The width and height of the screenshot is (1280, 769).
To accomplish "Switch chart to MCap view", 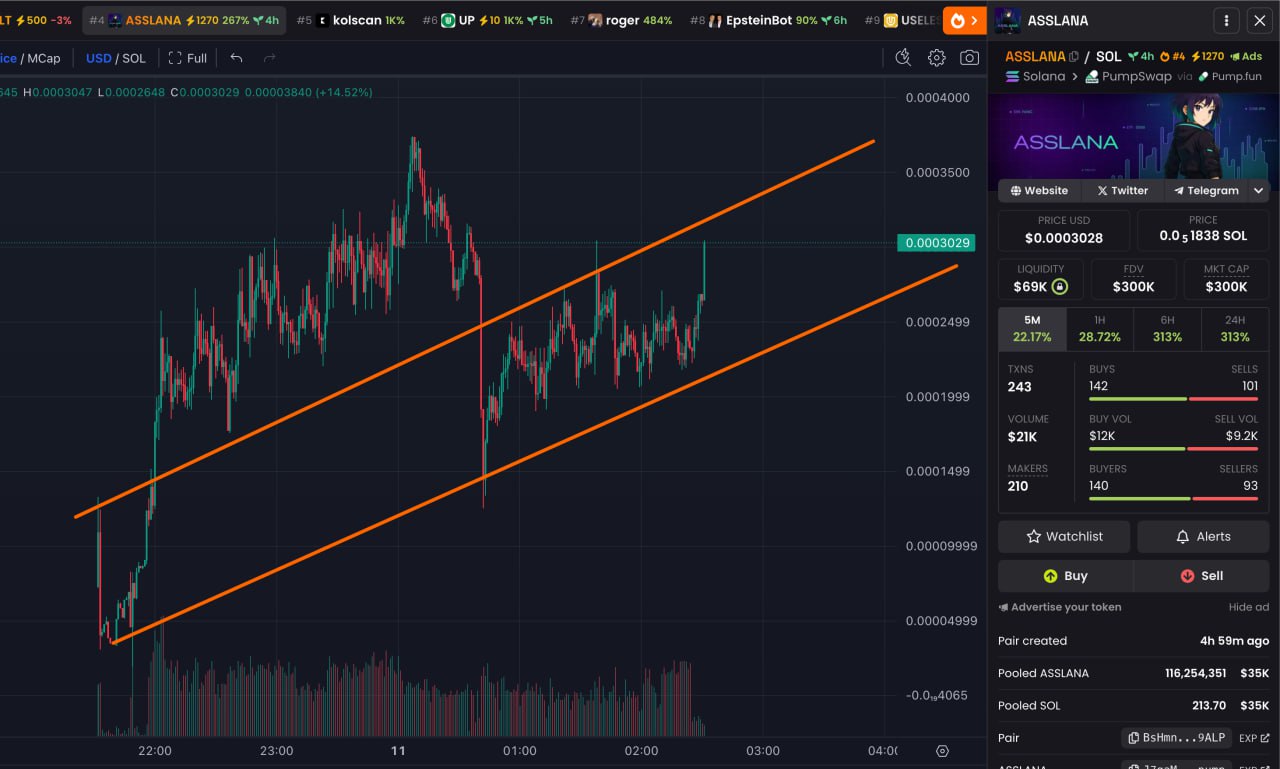I will click(43, 58).
